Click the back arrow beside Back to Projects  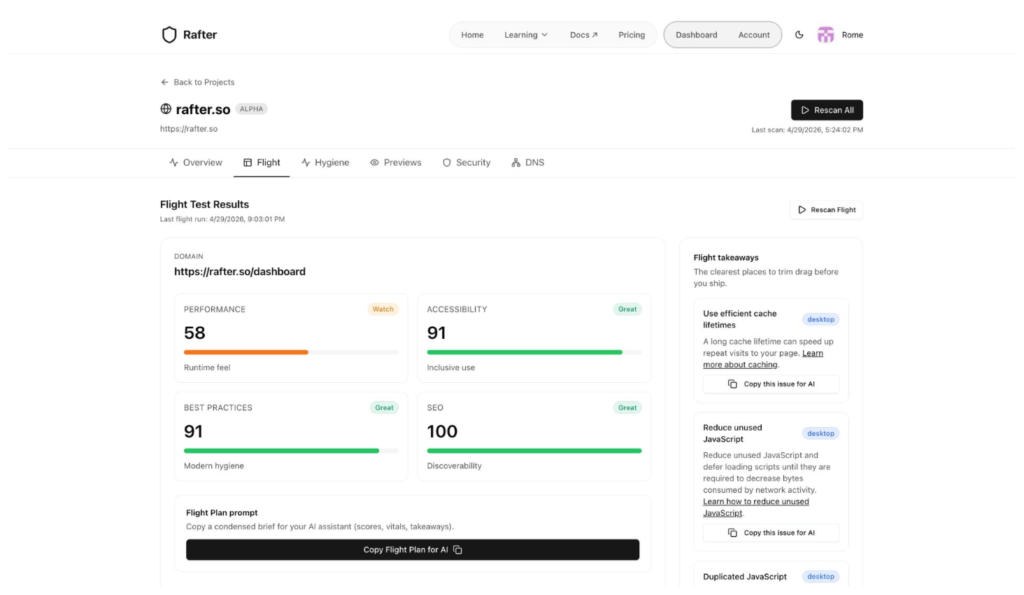[x=165, y=82]
